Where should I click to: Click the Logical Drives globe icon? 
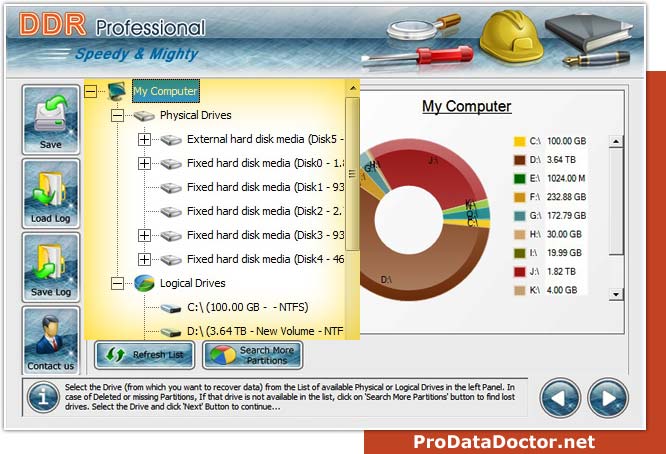144,283
